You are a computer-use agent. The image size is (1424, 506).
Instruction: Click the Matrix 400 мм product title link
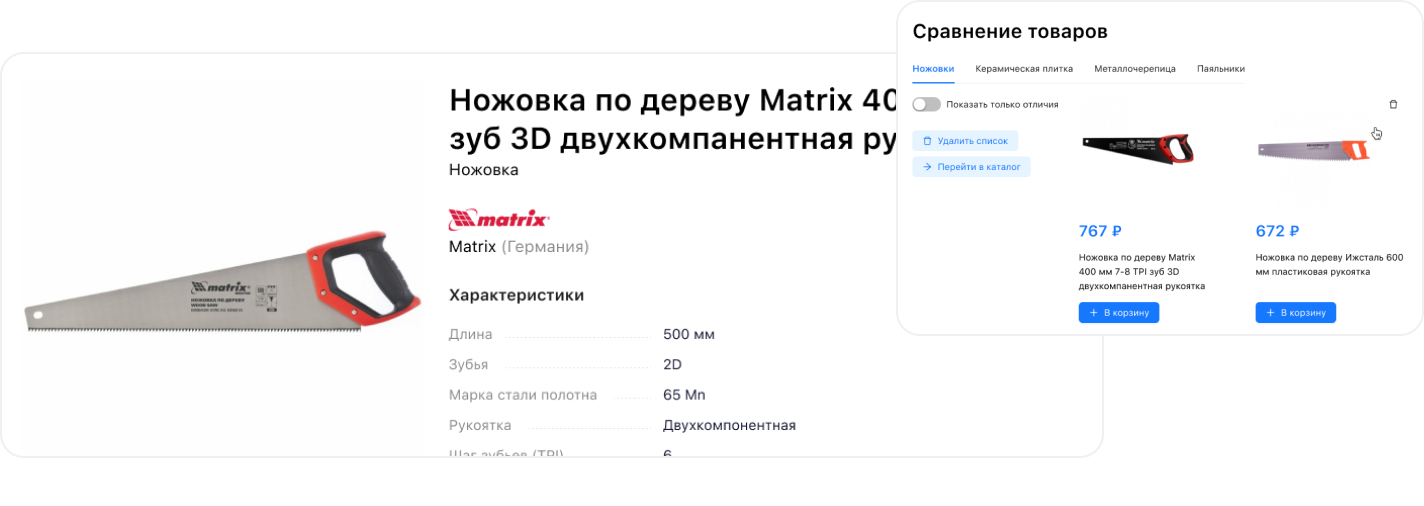click(1141, 271)
